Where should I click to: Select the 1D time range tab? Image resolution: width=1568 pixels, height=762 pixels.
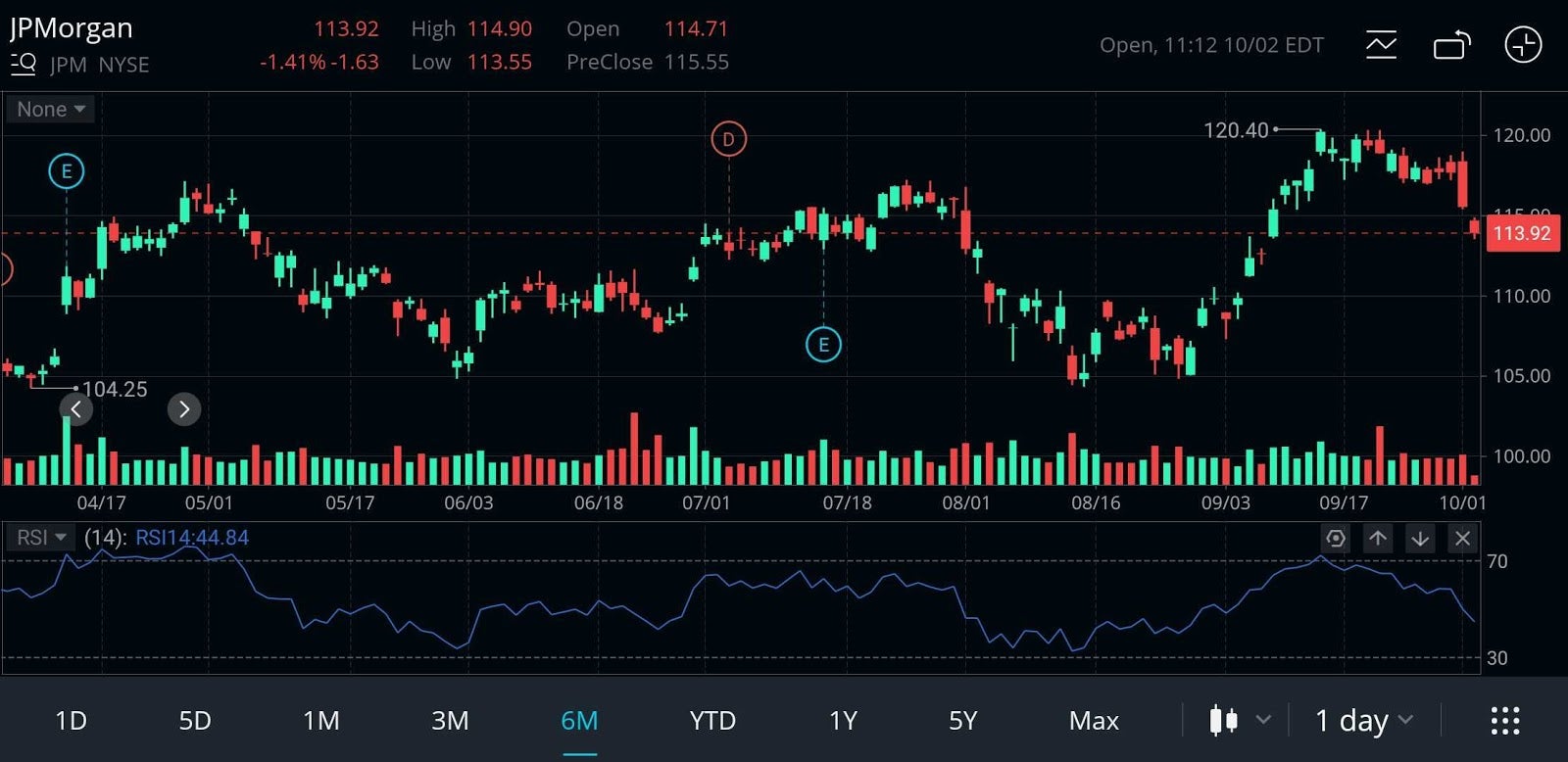click(71, 721)
